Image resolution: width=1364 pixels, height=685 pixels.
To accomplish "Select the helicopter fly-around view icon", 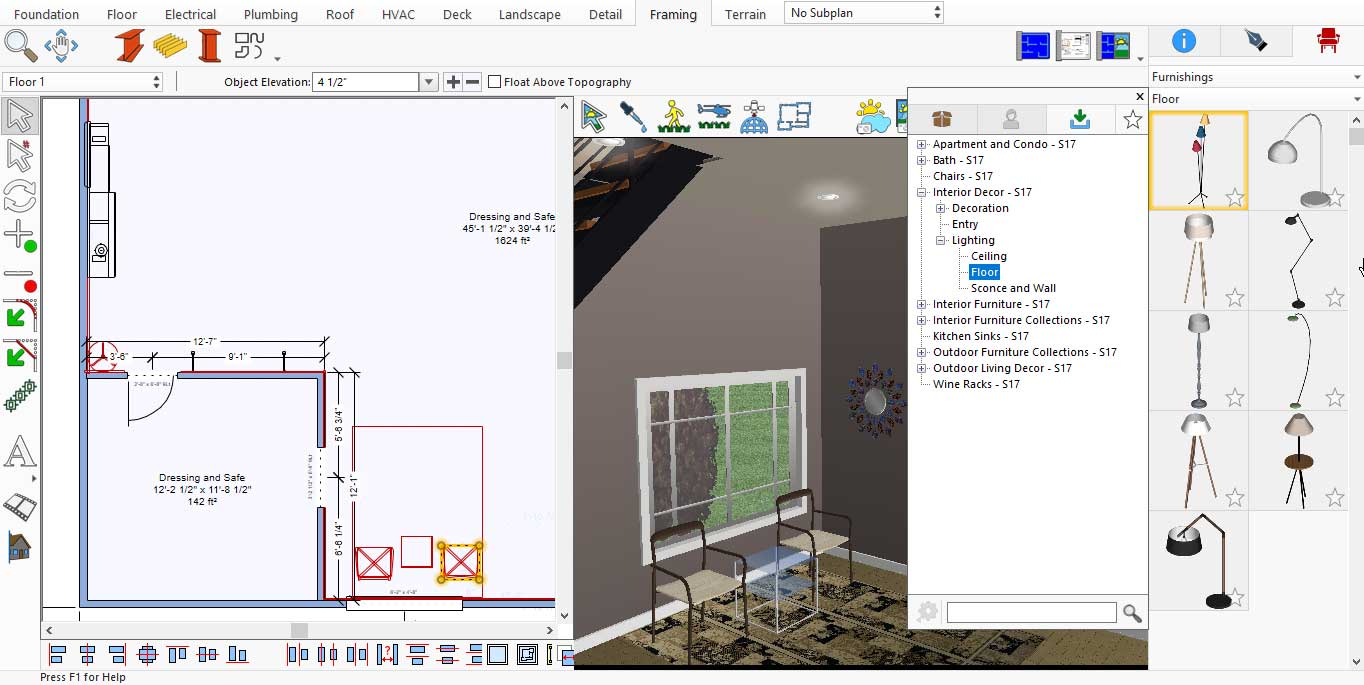I will pos(714,116).
